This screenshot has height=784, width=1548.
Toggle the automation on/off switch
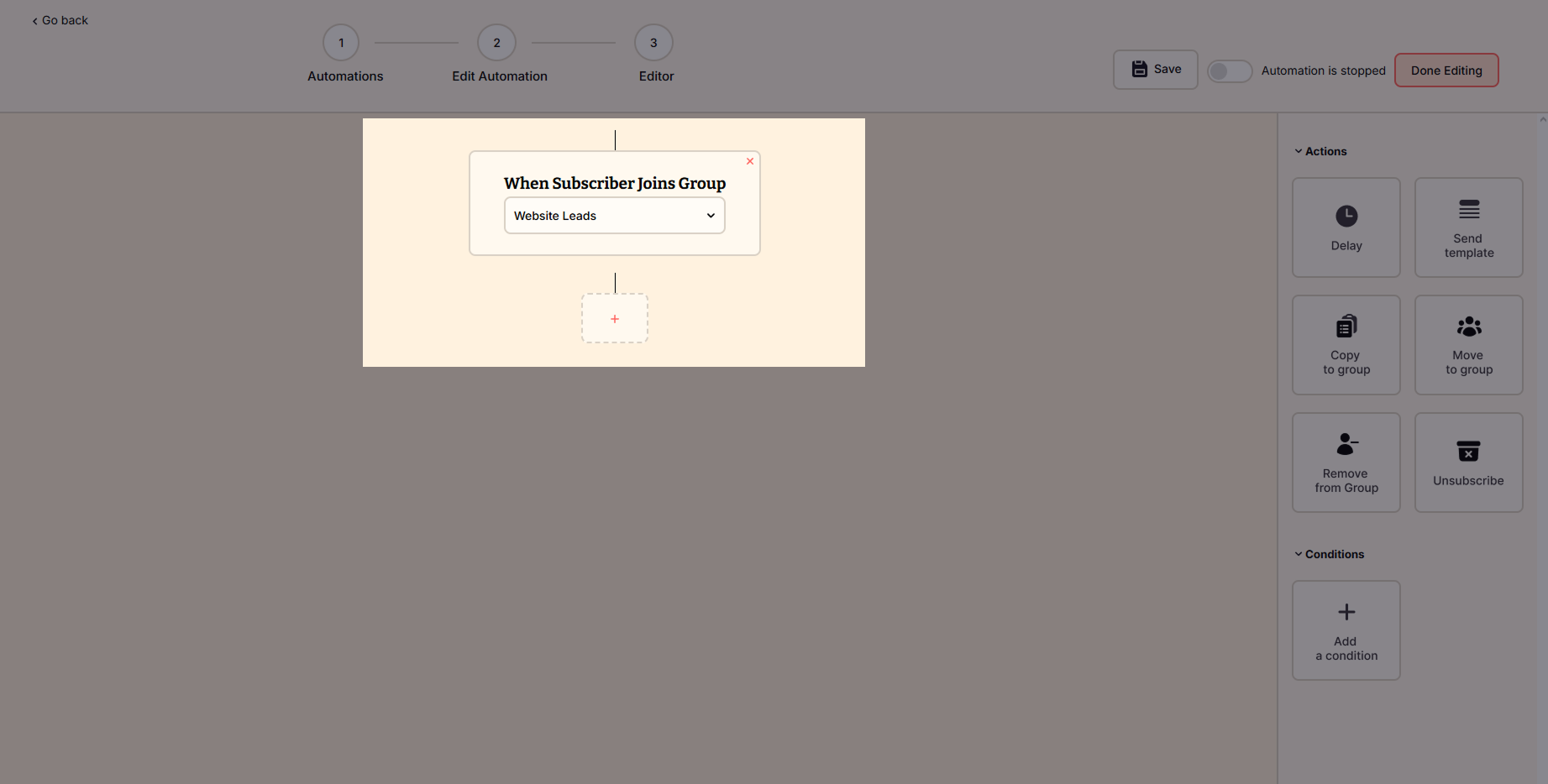[x=1229, y=71]
